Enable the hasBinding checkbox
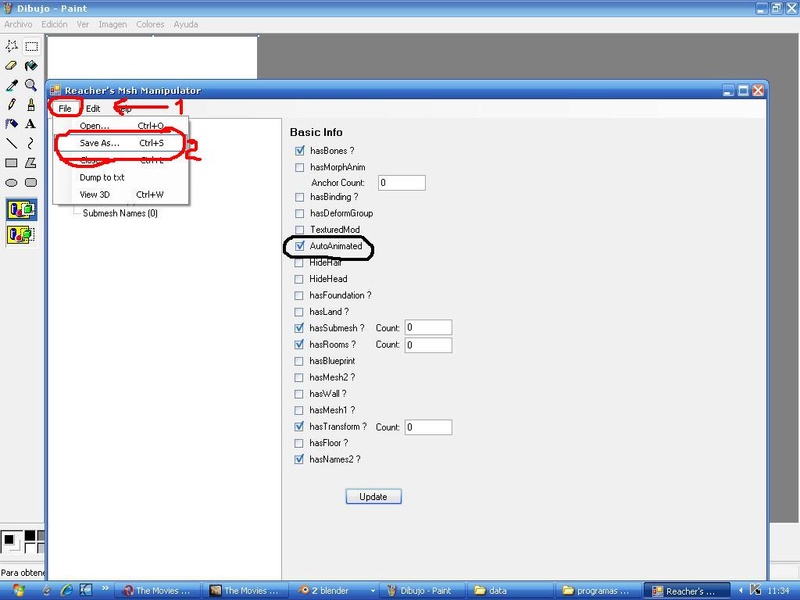 click(299, 197)
